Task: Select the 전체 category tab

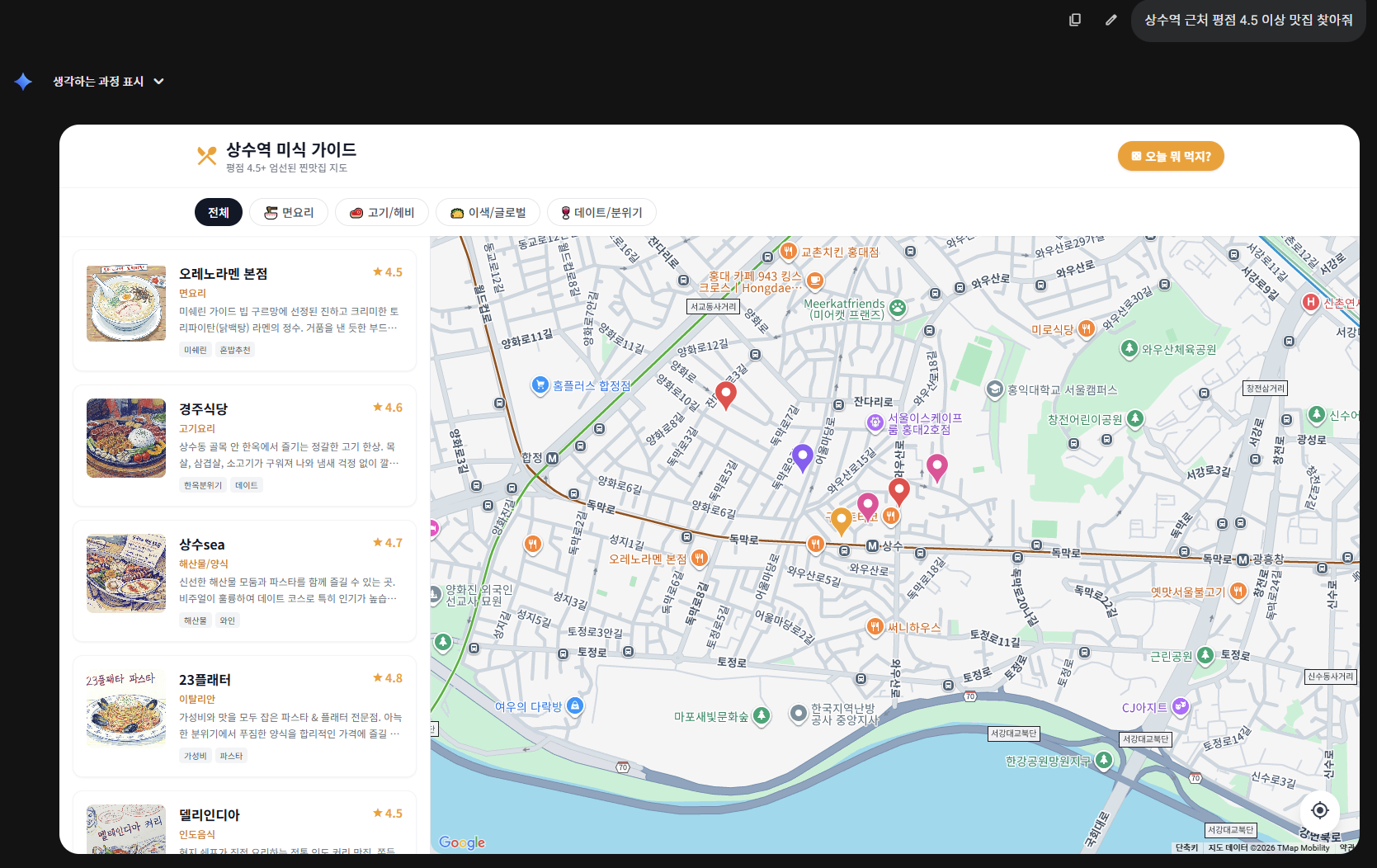Action: click(x=219, y=212)
